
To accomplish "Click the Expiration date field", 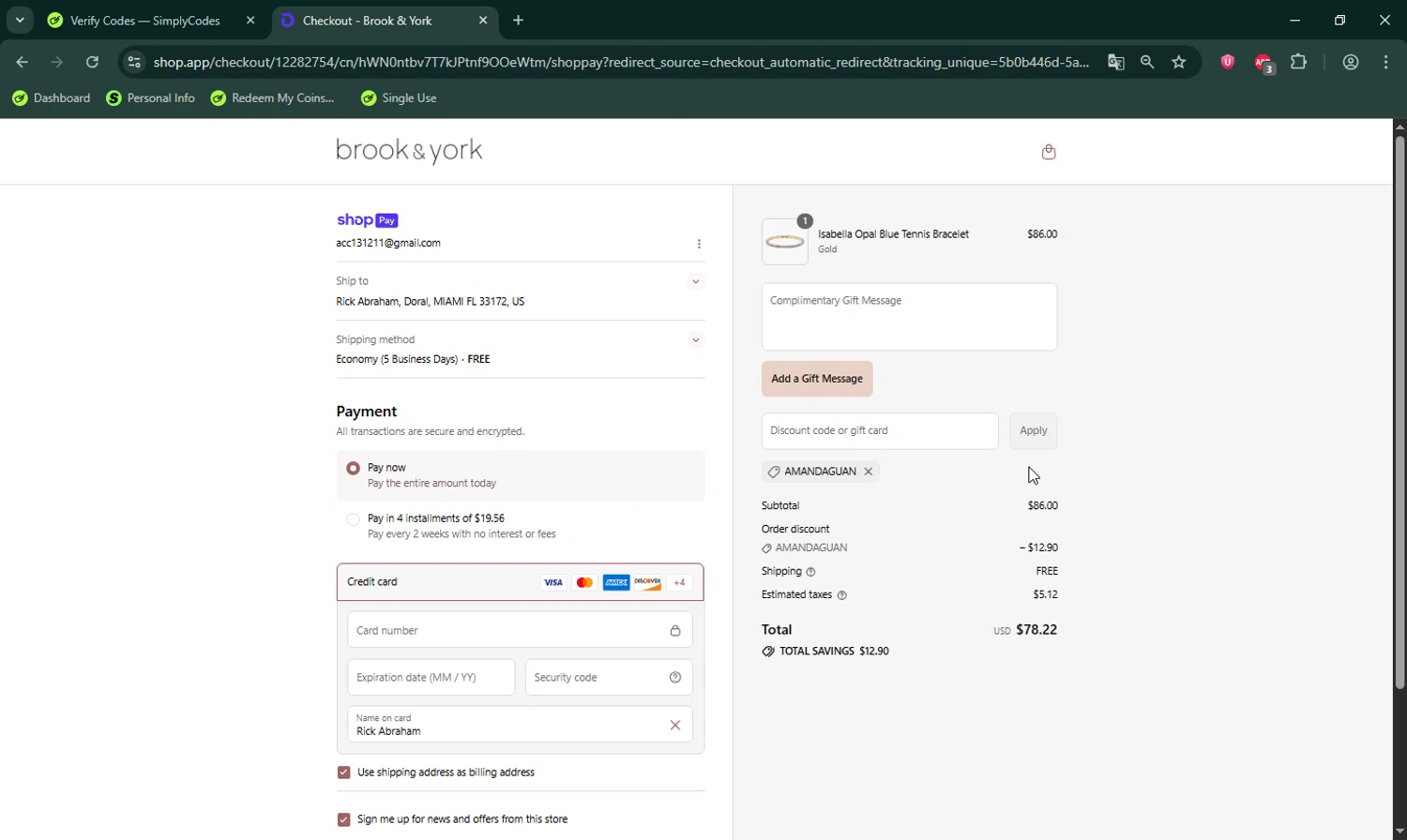I will point(431,677).
